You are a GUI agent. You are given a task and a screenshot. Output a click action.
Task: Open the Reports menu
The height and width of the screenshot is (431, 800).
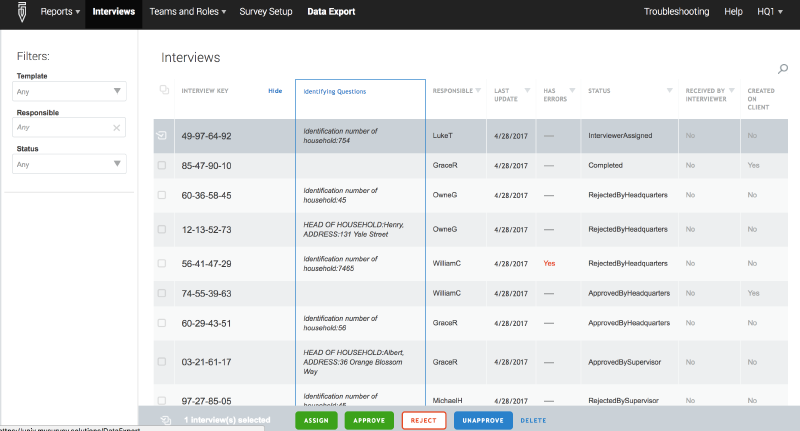(x=58, y=12)
